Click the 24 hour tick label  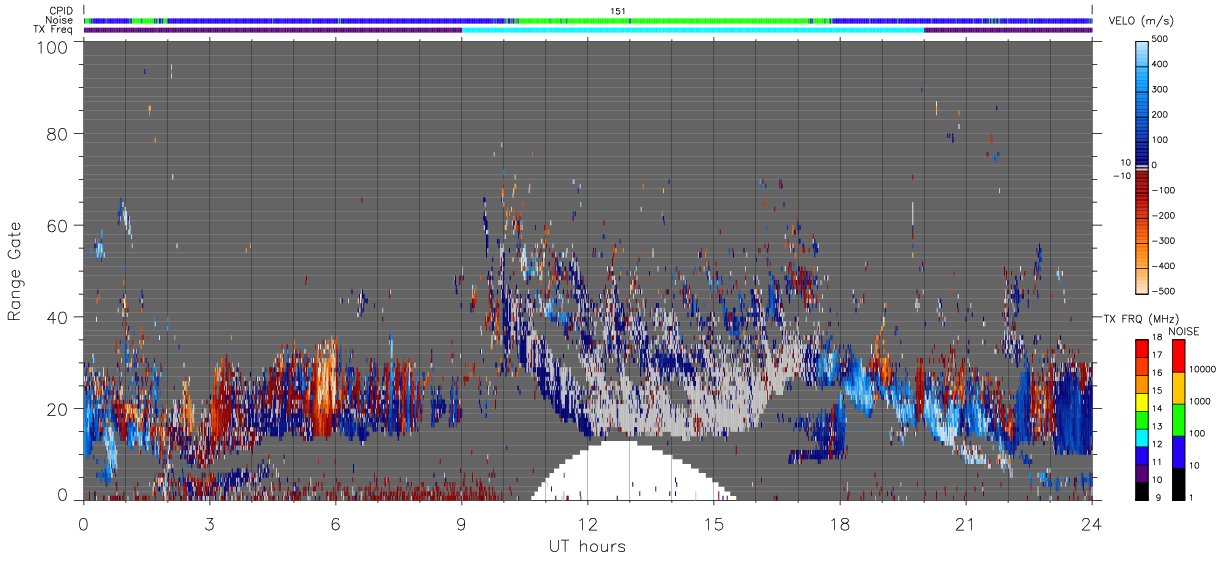(1091, 524)
